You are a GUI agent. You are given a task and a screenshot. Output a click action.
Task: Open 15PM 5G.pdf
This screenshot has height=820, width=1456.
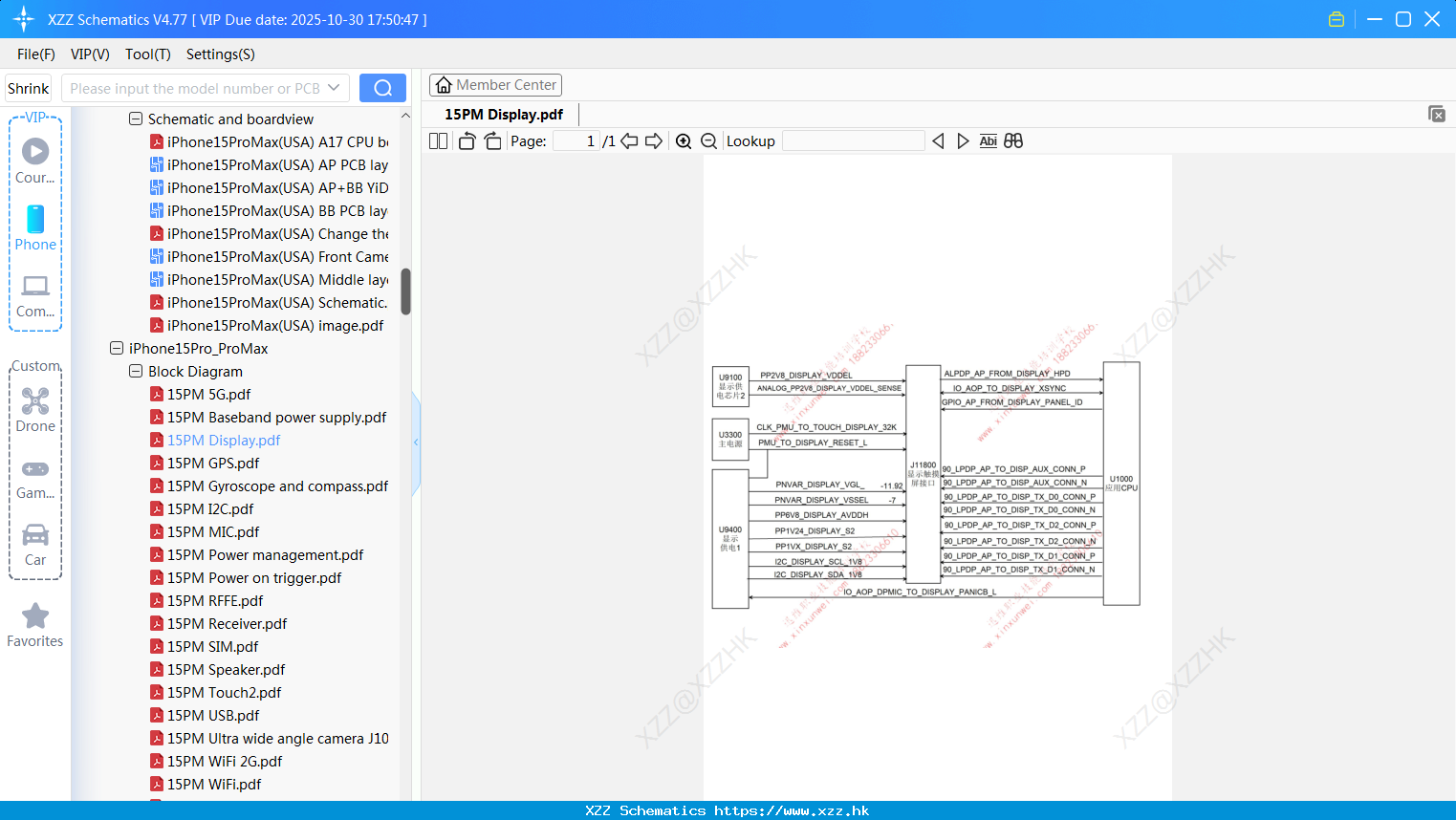tap(200, 394)
